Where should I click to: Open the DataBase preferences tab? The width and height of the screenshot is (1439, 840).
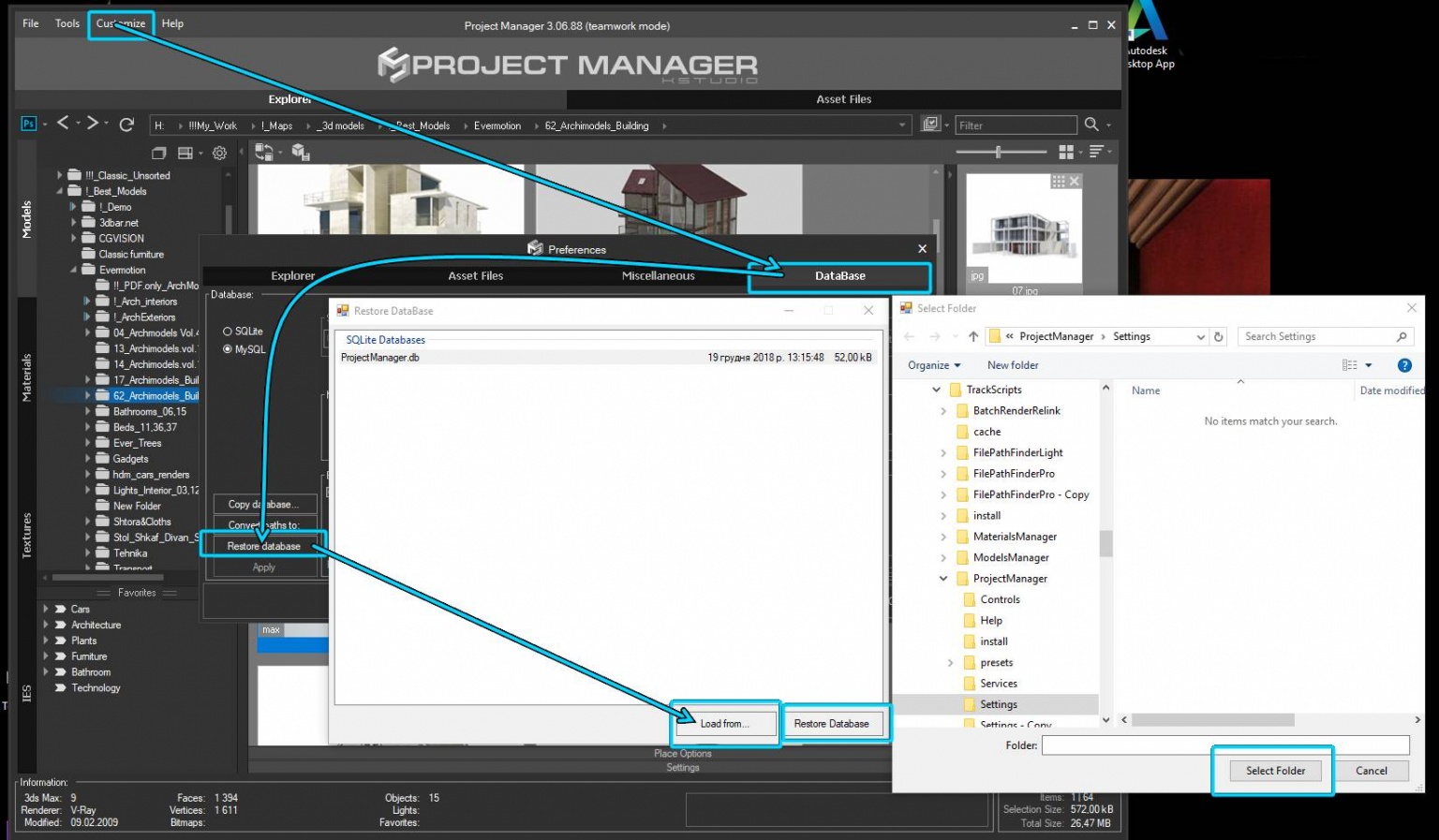(839, 276)
